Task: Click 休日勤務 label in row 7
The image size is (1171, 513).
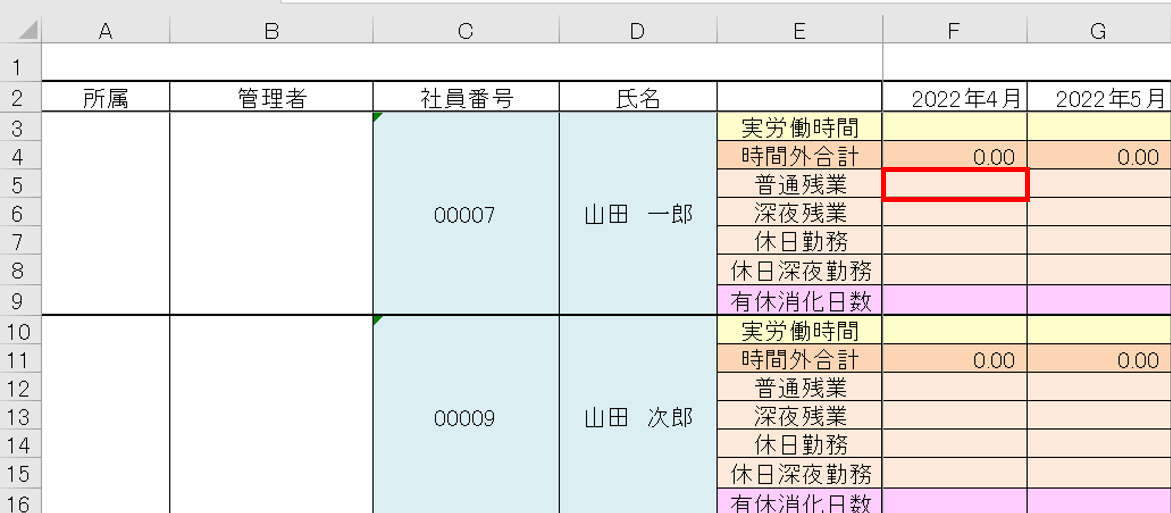Action: [799, 241]
